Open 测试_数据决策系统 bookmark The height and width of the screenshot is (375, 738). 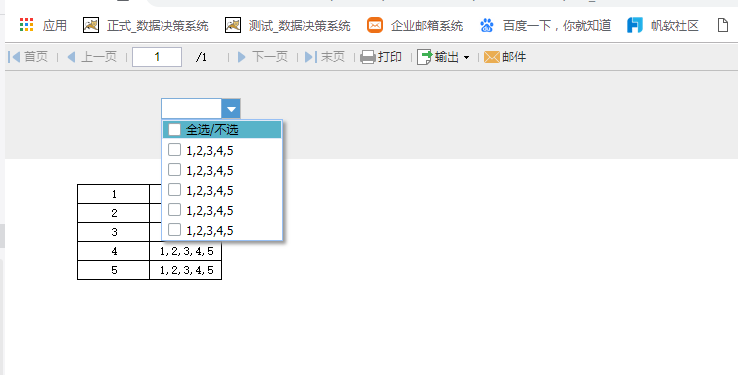(288, 25)
